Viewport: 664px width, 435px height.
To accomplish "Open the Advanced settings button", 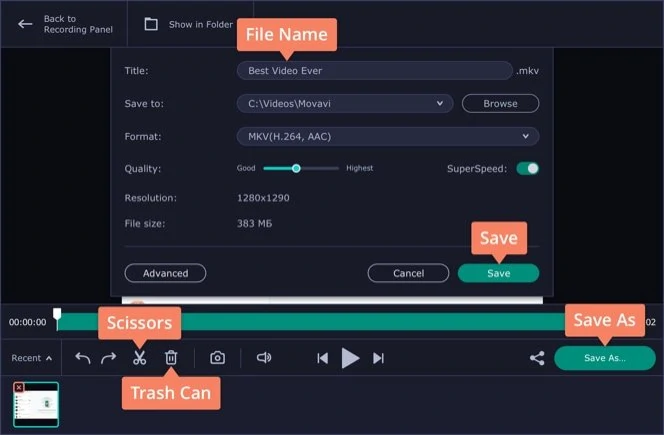I will tap(165, 273).
